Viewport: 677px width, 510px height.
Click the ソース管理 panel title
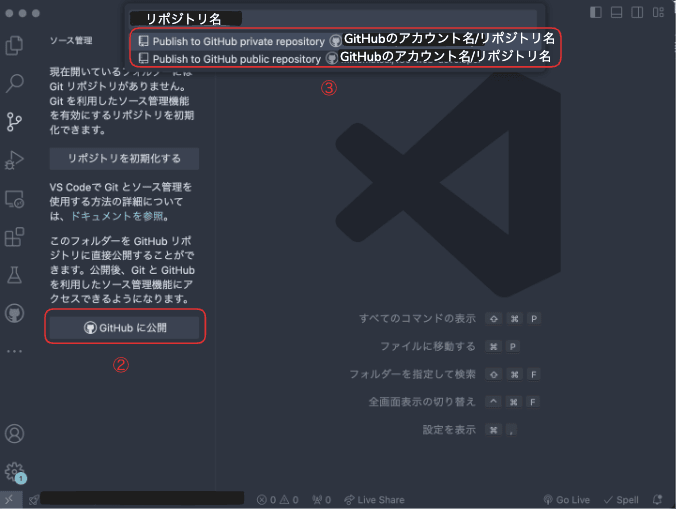click(71, 41)
